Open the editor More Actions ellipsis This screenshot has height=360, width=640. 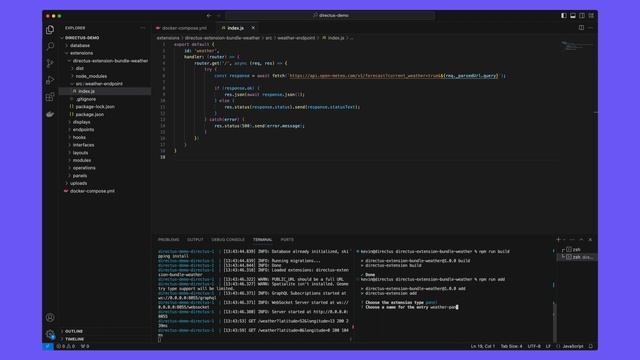click(x=590, y=28)
